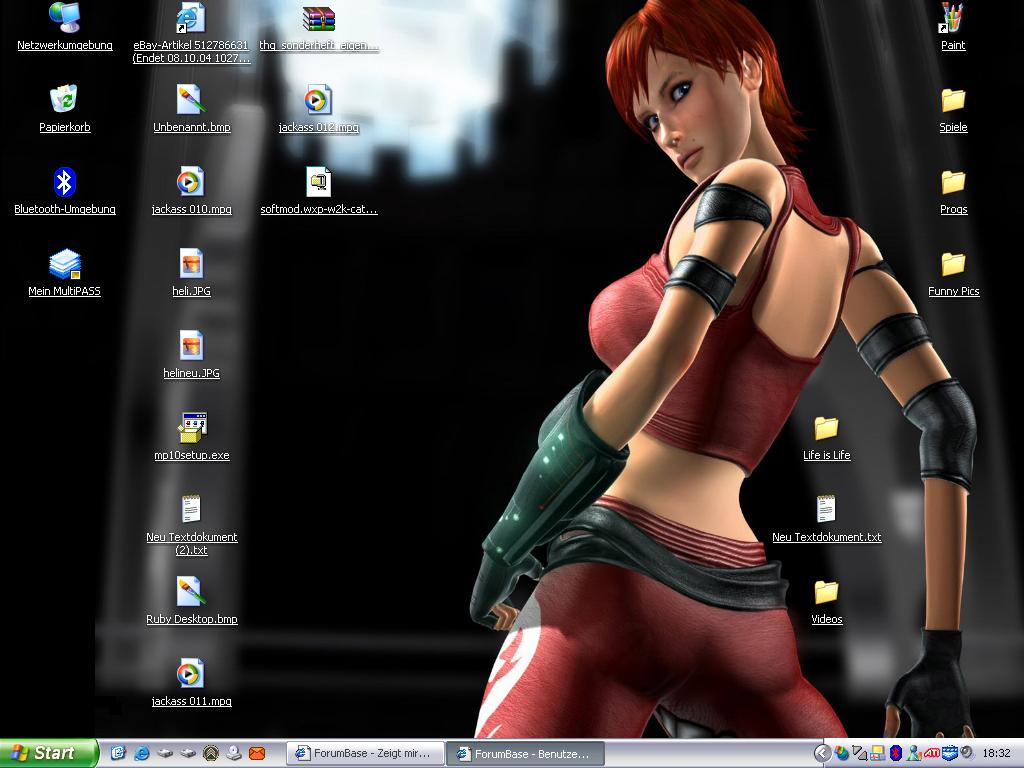Select the softmod.wxp-w2k-cat file icon
The image size is (1024, 768).
pyautogui.click(x=319, y=182)
